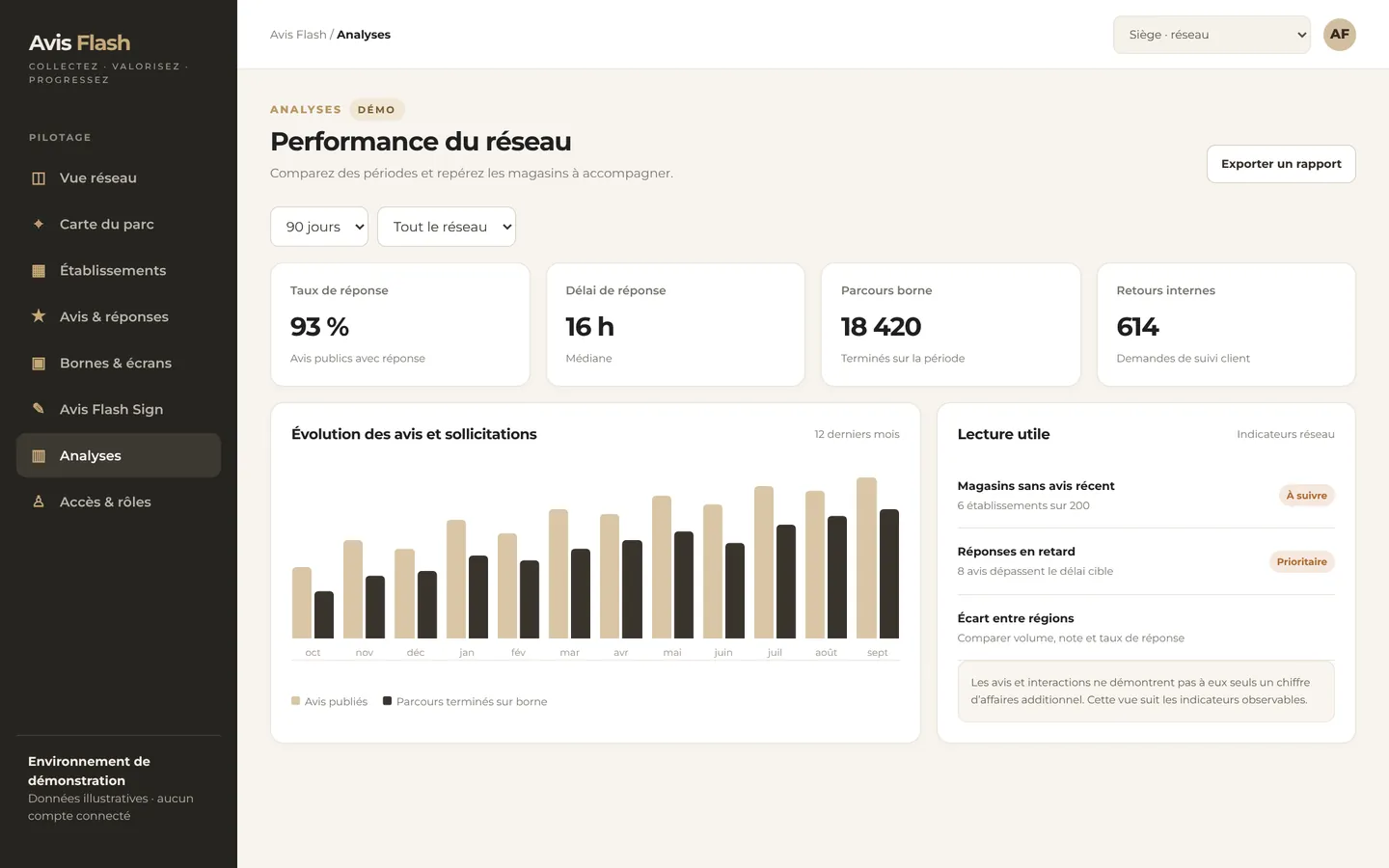1389x868 pixels.
Task: Click the Avis Flash breadcrumb link
Action: 298,35
